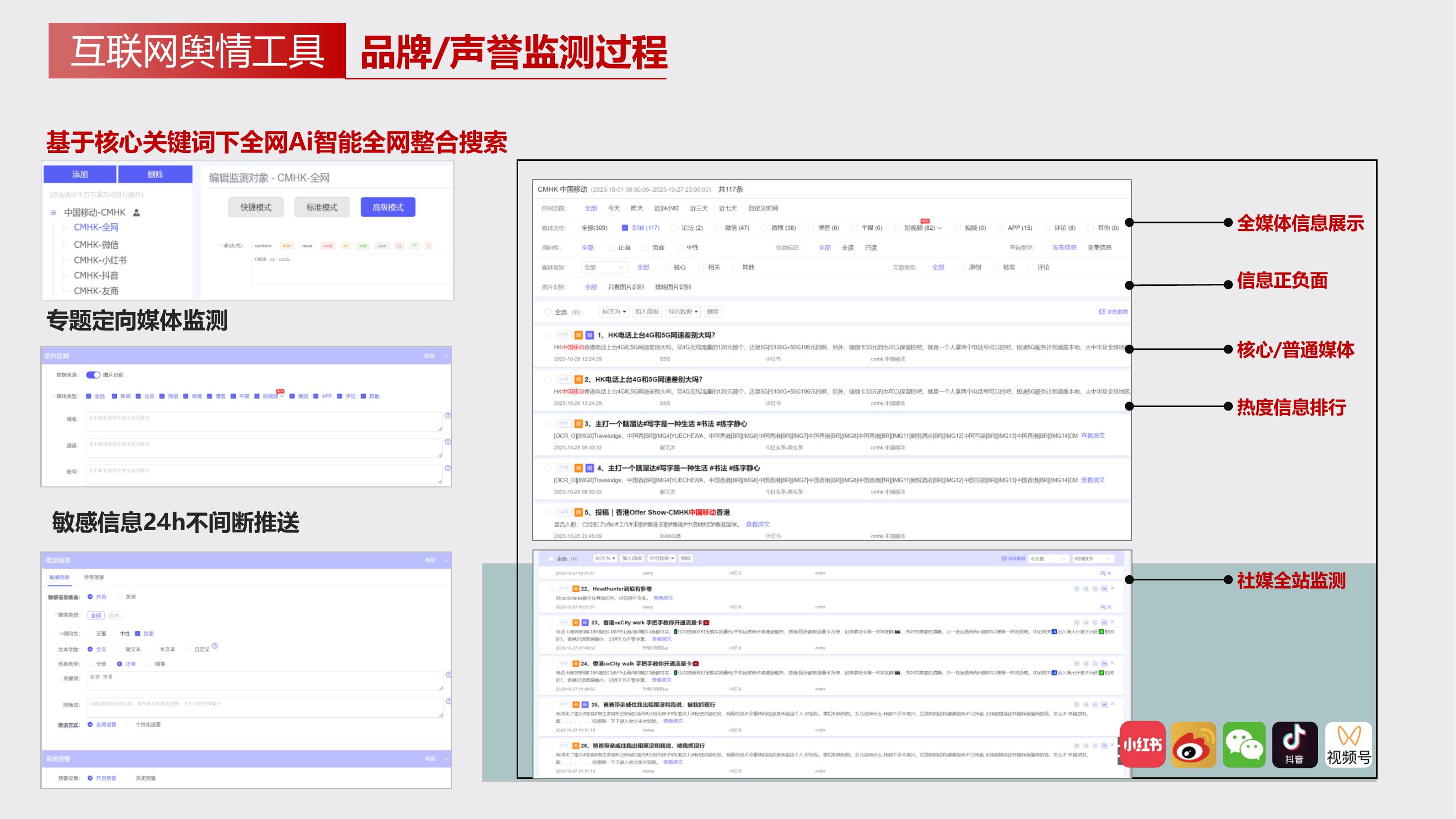
Task: Click into the 域名 input field
Action: click(x=264, y=421)
